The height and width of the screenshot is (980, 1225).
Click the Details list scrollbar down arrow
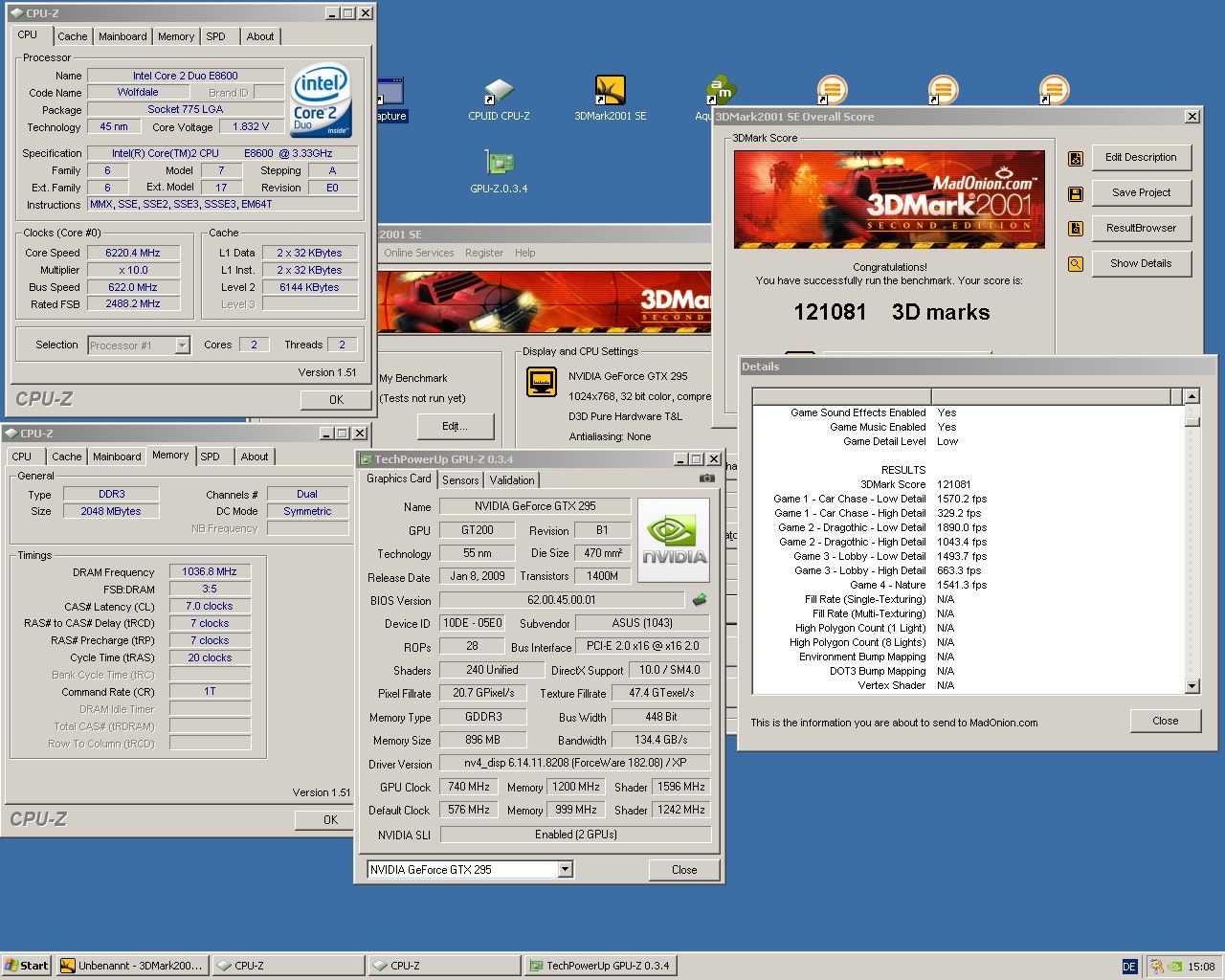click(x=1192, y=686)
